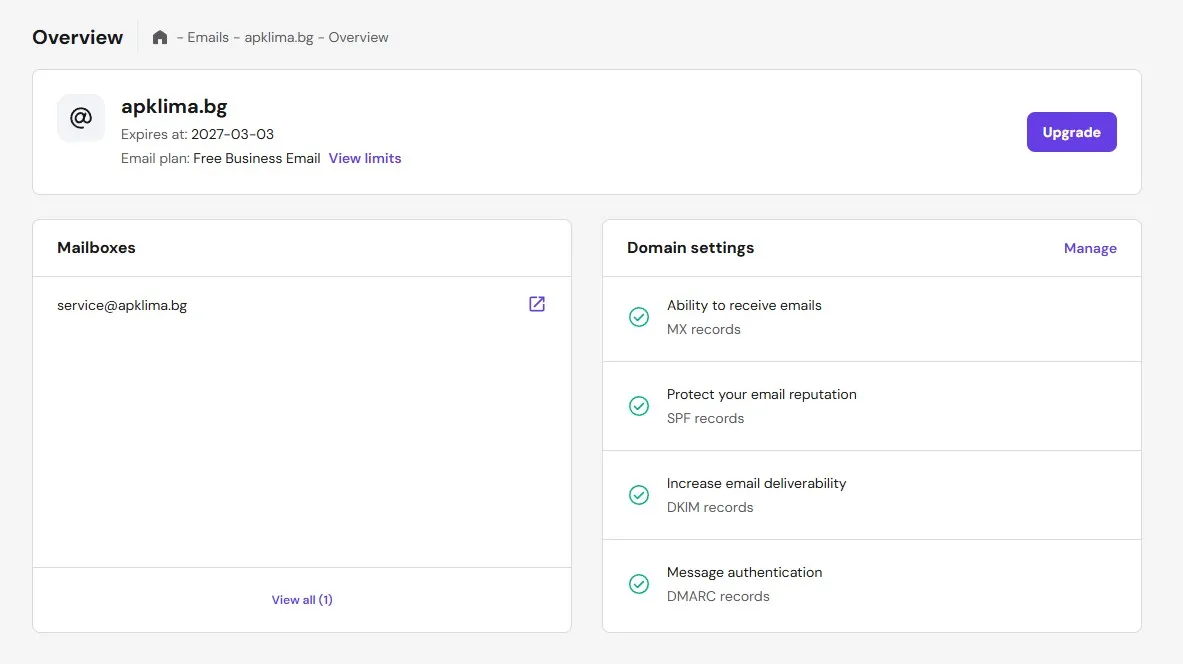Click Manage in Domain settings
This screenshot has height=664, width=1183.
click(x=1090, y=248)
